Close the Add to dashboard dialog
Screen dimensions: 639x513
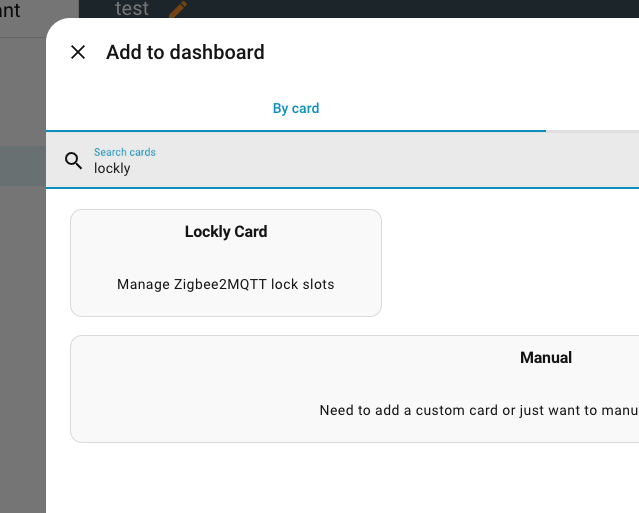click(x=78, y=52)
